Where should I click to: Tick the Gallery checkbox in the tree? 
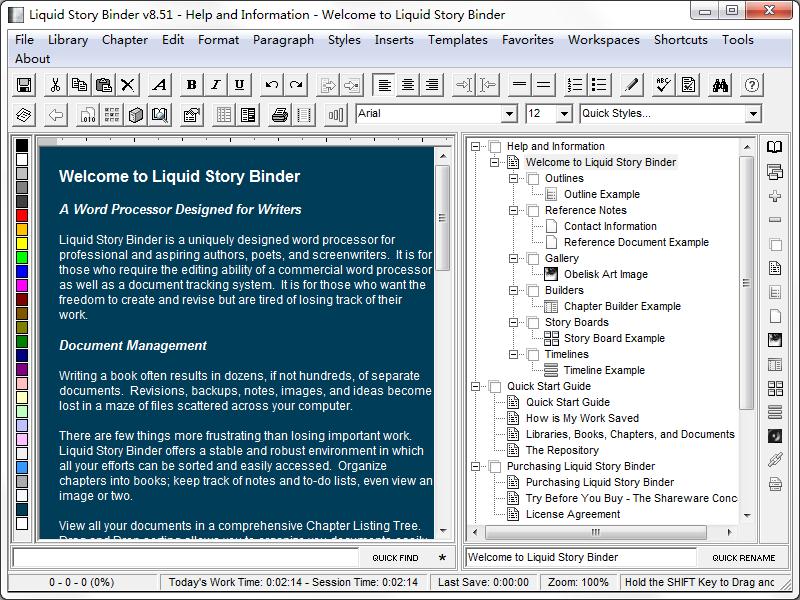click(533, 258)
